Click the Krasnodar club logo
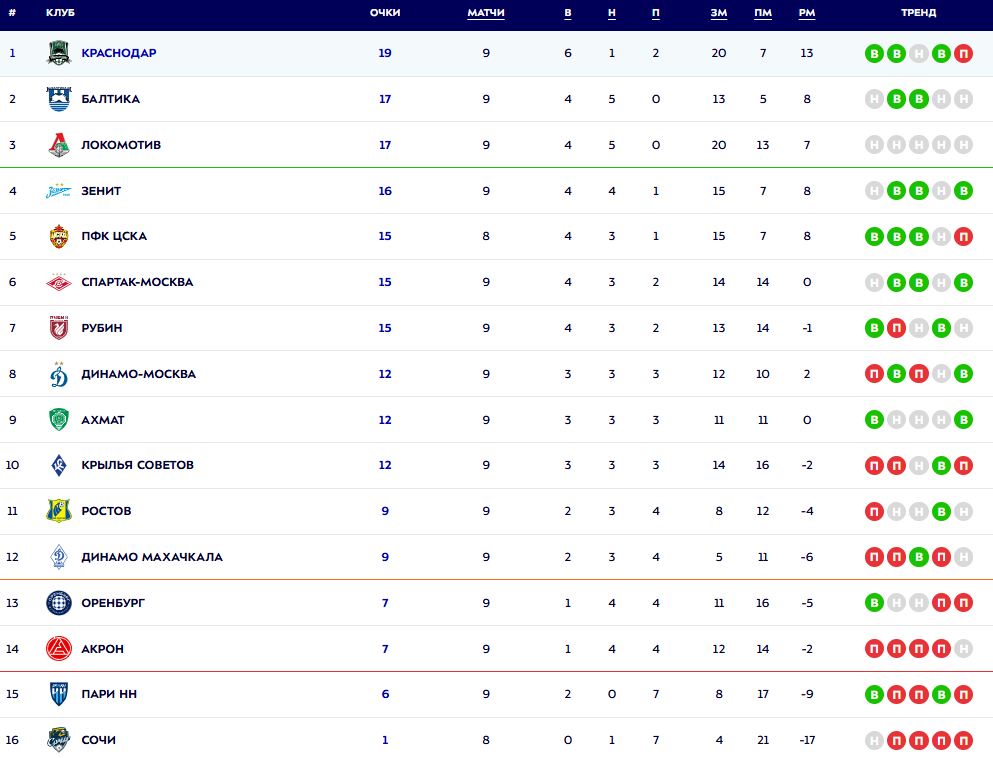Viewport: 993px width, 758px height. (x=59, y=53)
